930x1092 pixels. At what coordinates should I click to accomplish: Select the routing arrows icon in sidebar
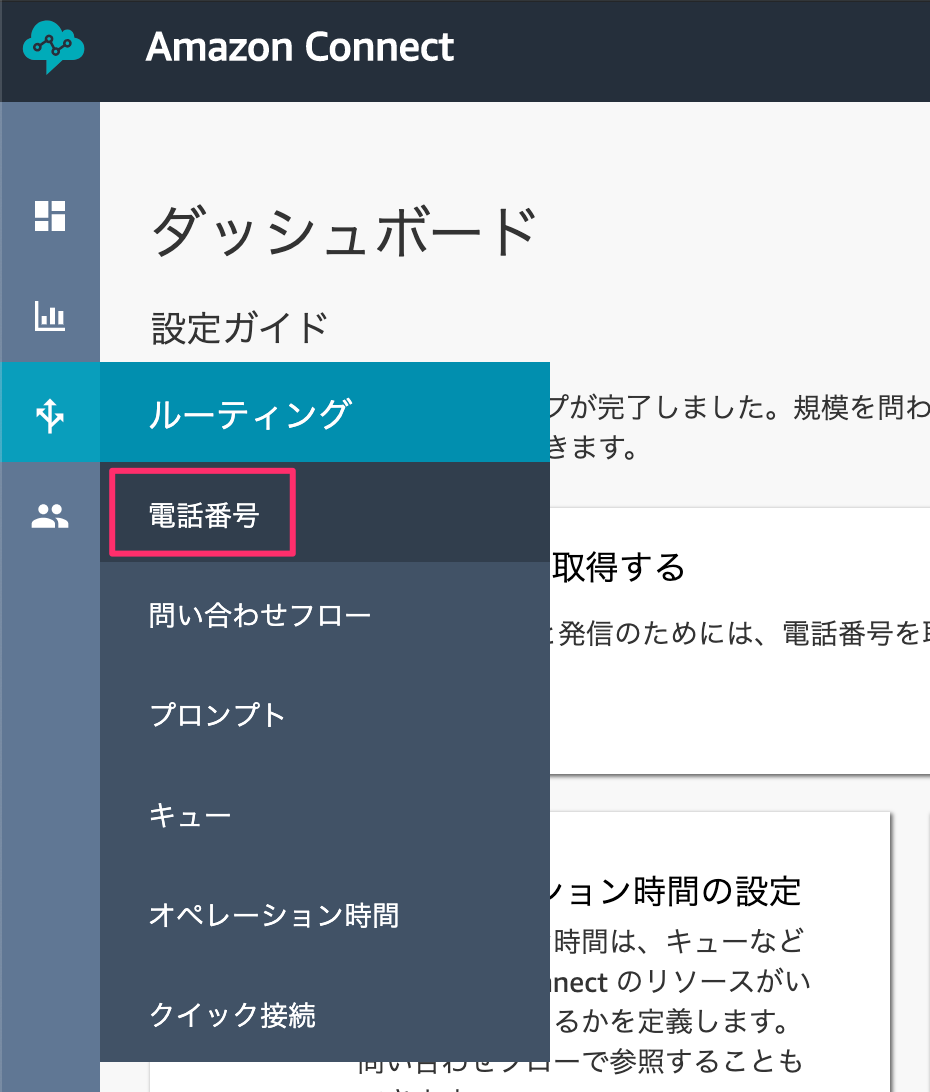[50, 415]
